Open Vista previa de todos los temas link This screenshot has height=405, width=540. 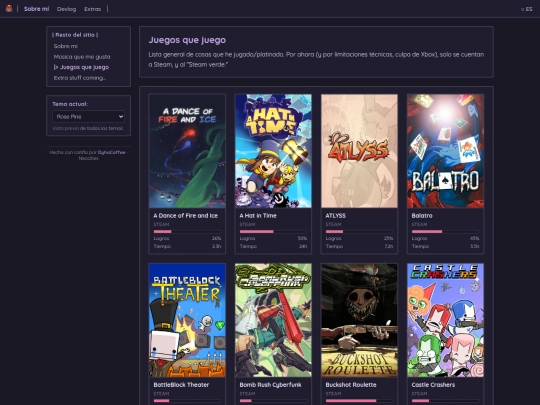click(87, 128)
